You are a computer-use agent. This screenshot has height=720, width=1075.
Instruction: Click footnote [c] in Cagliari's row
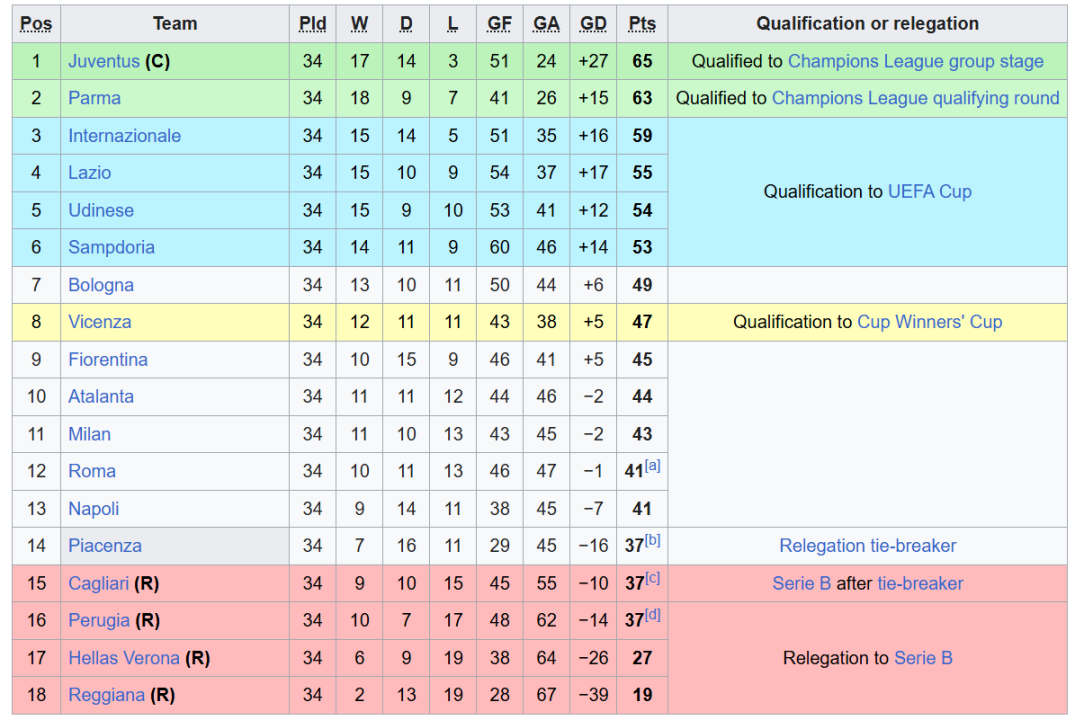coord(653,578)
